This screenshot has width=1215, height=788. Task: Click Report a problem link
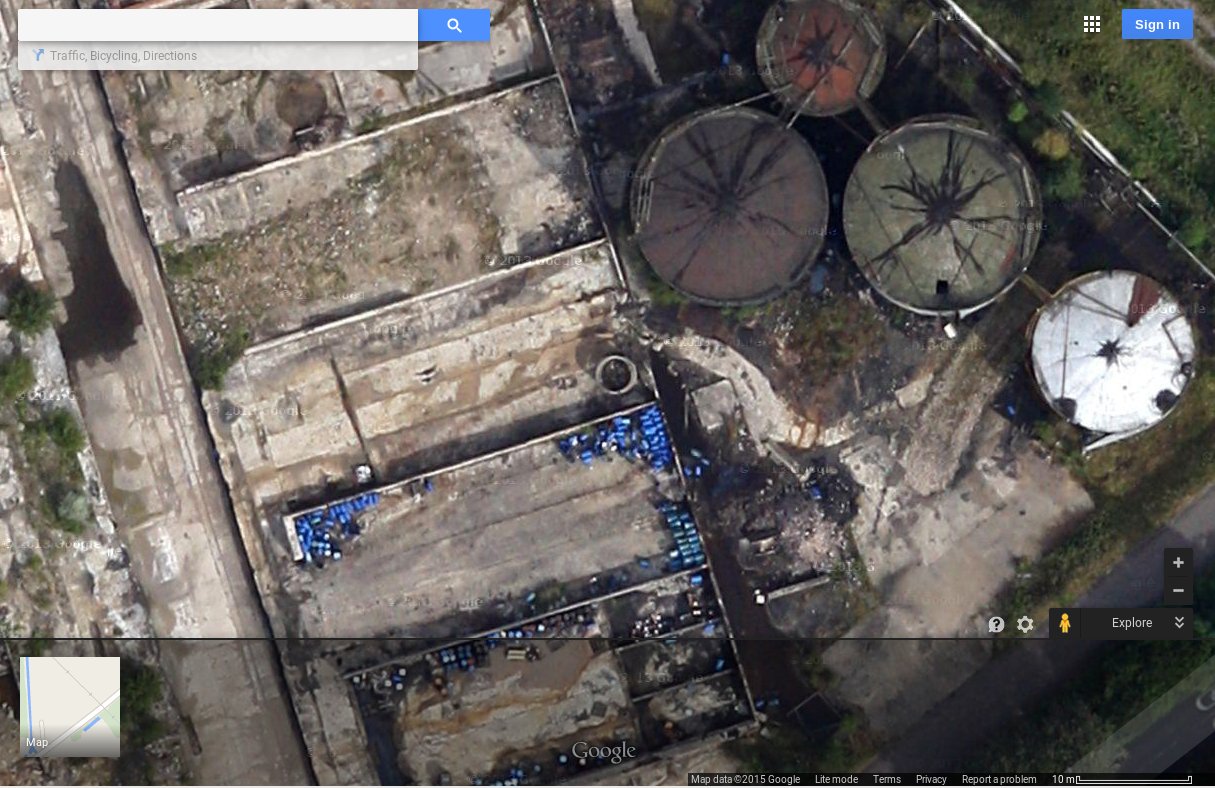point(999,780)
